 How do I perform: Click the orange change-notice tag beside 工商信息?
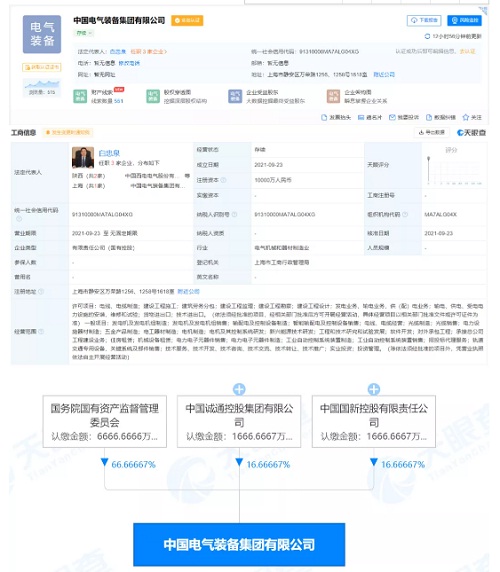pos(68,132)
